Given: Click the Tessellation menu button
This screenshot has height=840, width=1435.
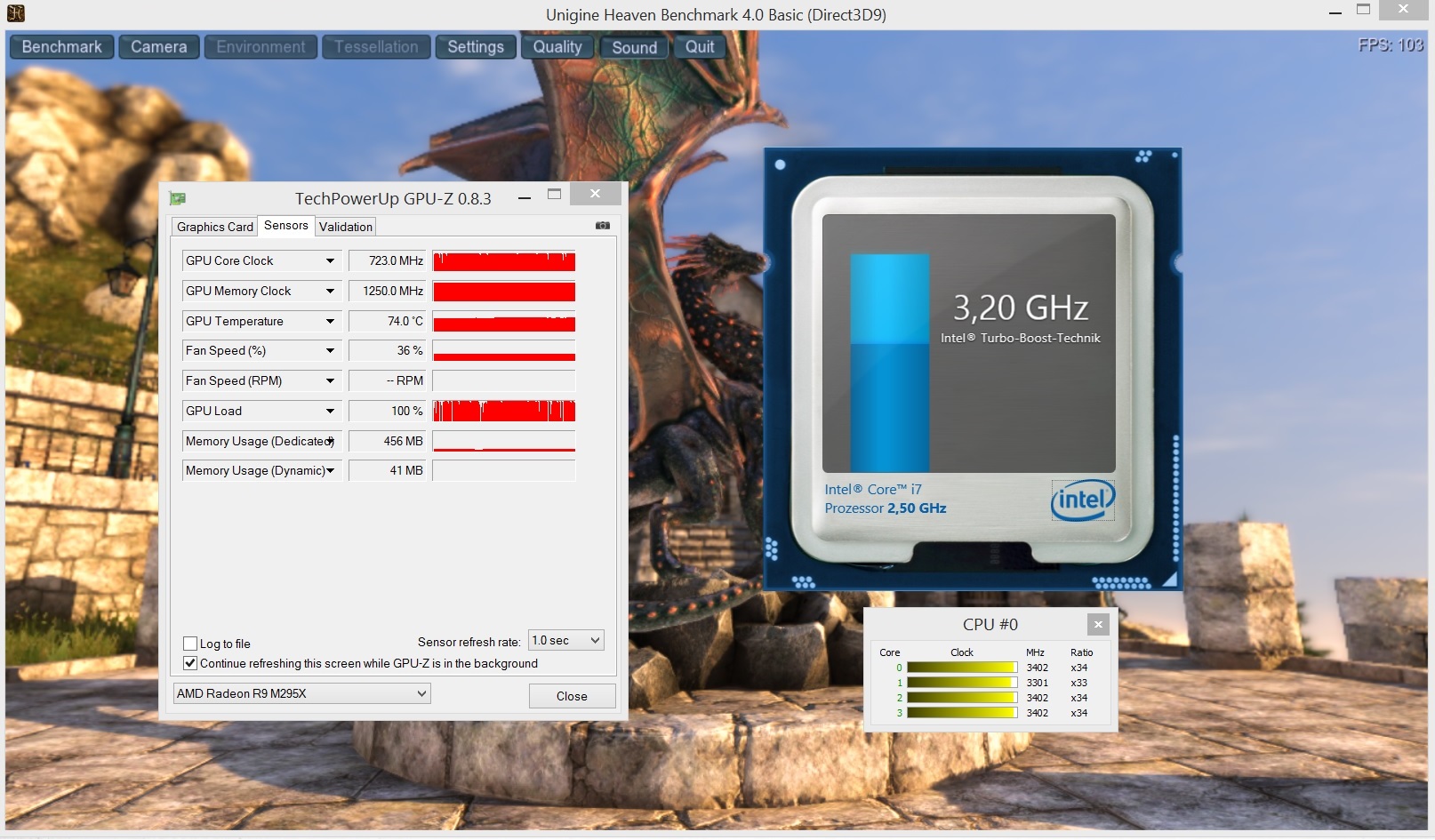Looking at the screenshot, I should 376,47.
